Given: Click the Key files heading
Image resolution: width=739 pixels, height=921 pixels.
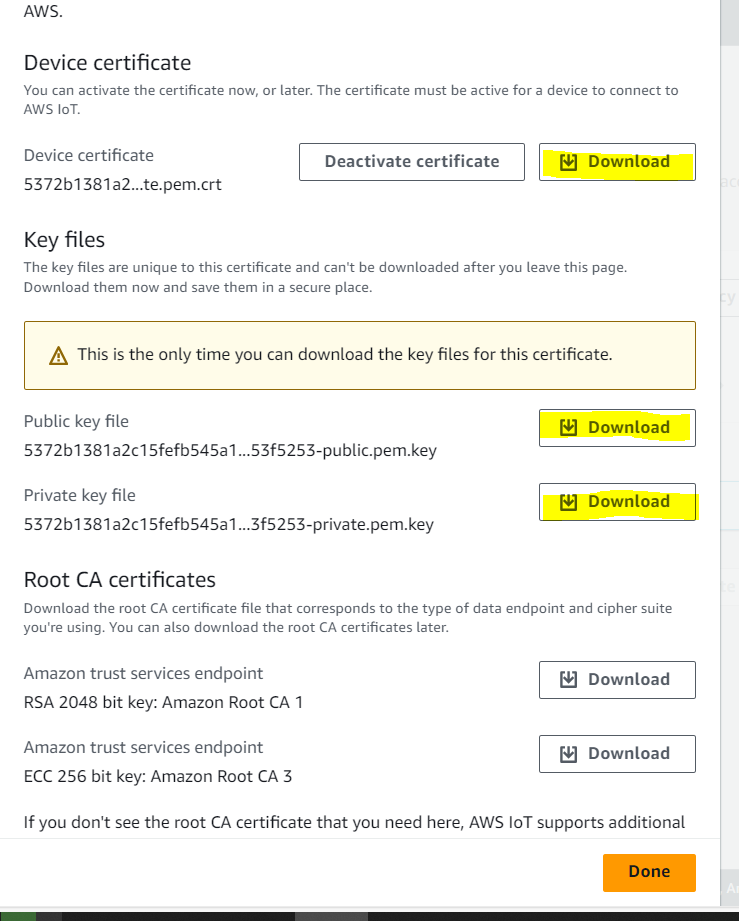Looking at the screenshot, I should pyautogui.click(x=64, y=240).
